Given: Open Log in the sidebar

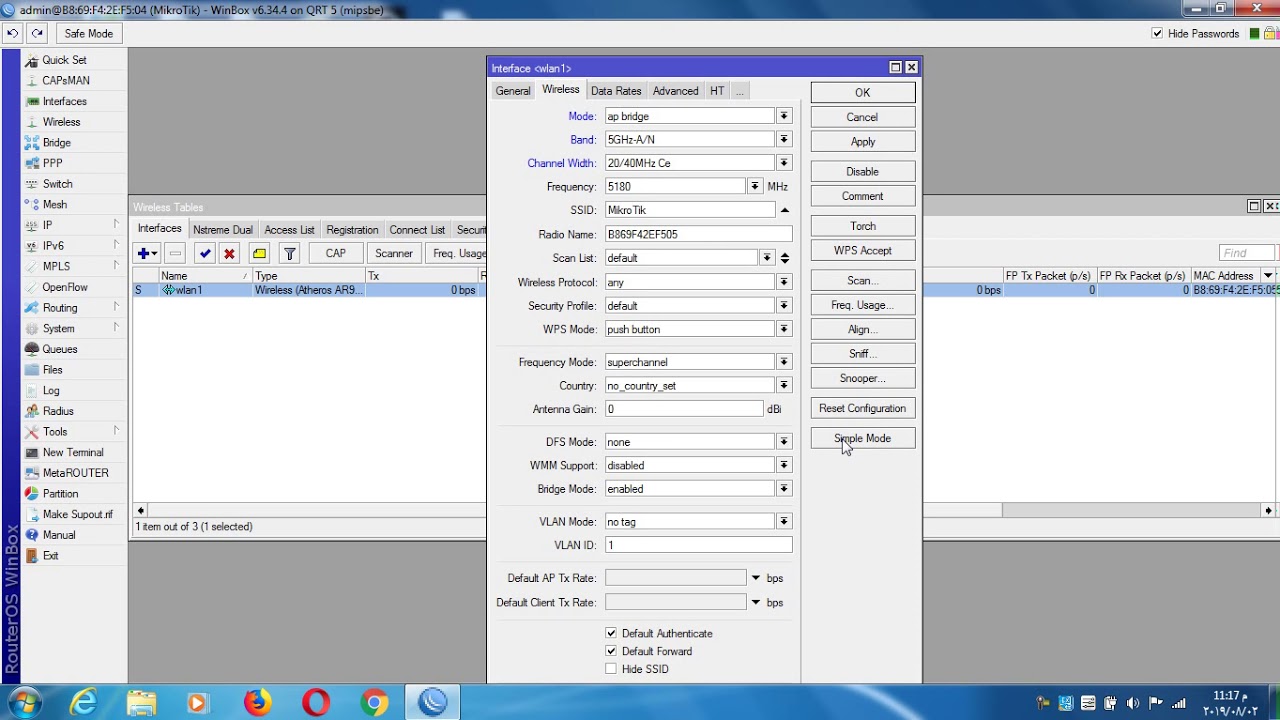Looking at the screenshot, I should click(x=51, y=390).
